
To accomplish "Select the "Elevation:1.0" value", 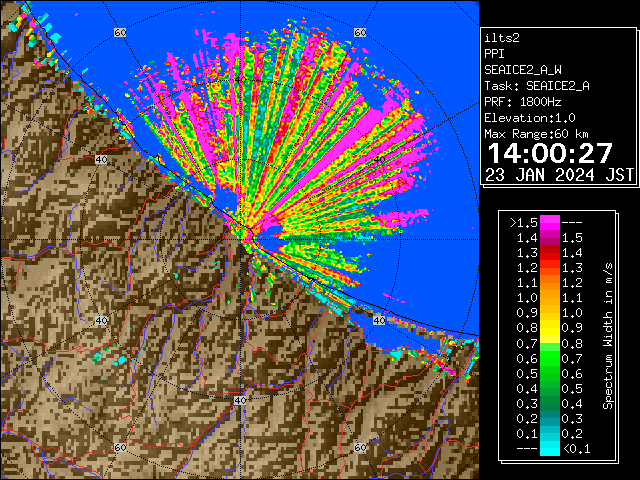I will pos(530,118).
